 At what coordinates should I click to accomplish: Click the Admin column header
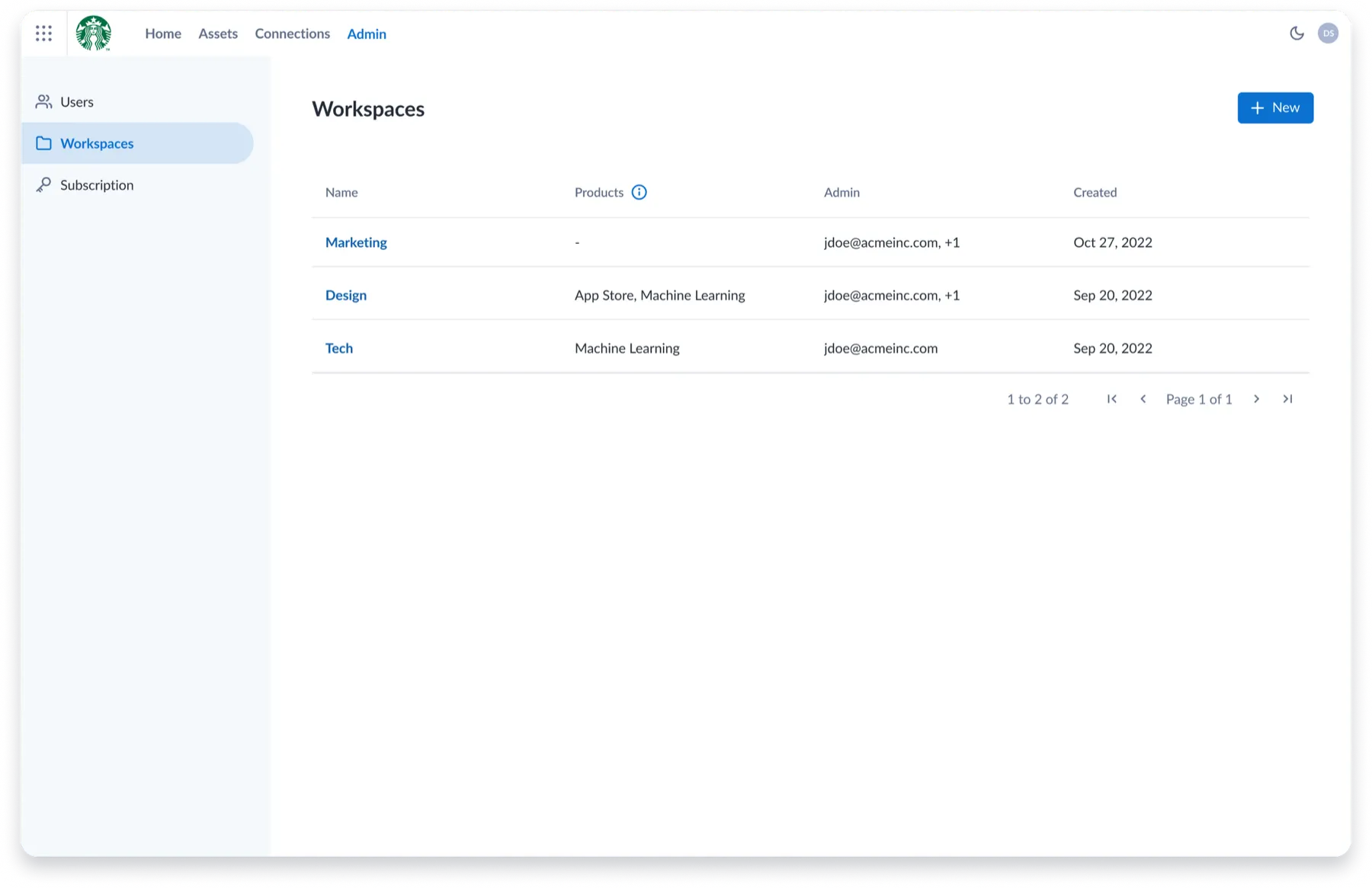point(841,192)
